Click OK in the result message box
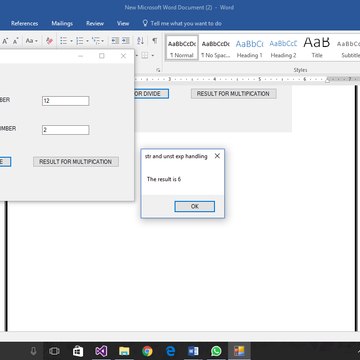Viewport: 360px width, 360px height. (x=195, y=206)
